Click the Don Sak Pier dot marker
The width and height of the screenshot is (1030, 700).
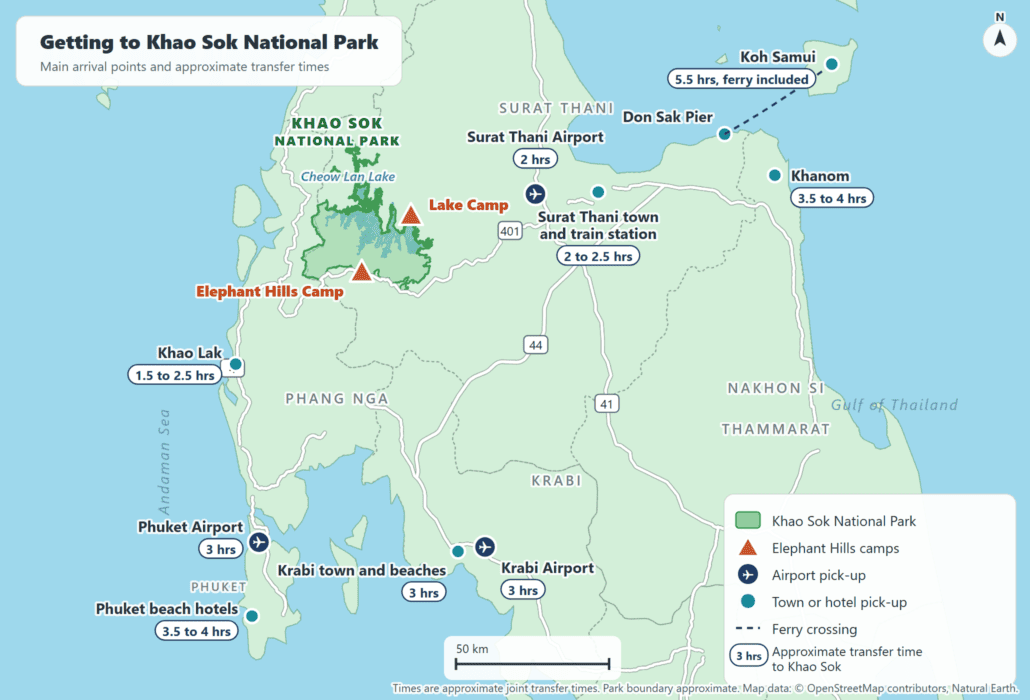pos(724,134)
